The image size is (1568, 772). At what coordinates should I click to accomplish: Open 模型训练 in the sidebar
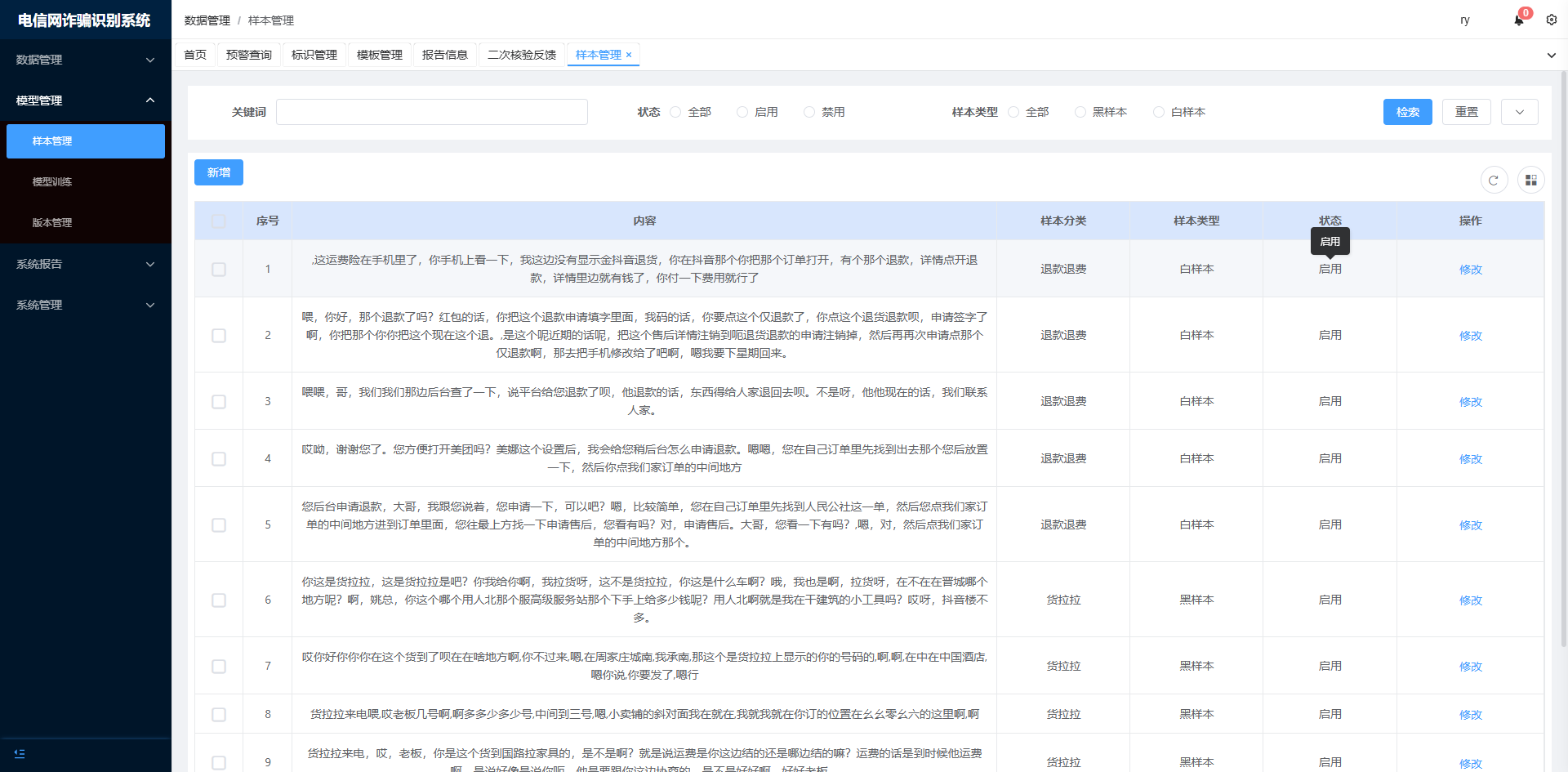click(x=52, y=182)
